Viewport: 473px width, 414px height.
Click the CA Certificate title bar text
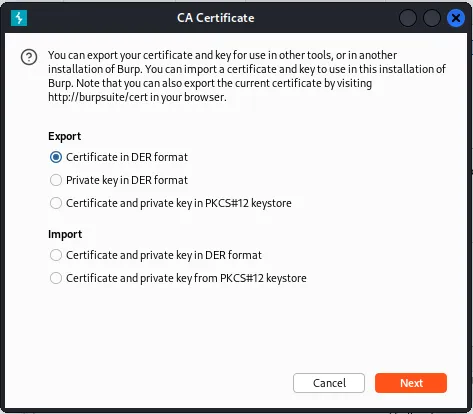(216, 18)
